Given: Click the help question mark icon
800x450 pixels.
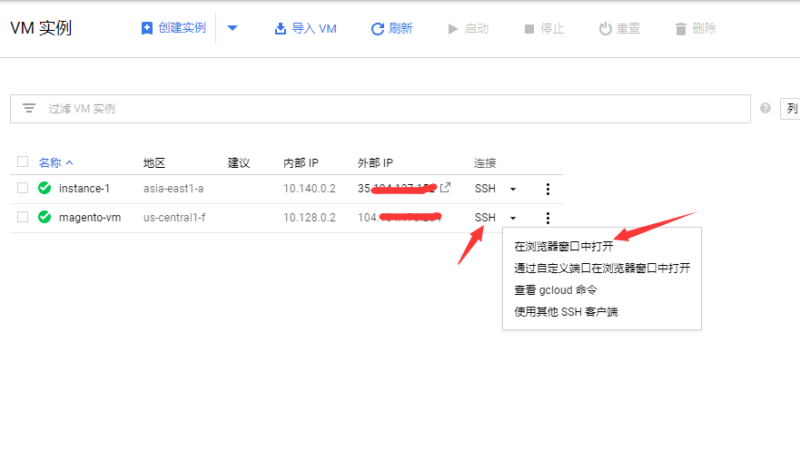Looking at the screenshot, I should (x=765, y=108).
